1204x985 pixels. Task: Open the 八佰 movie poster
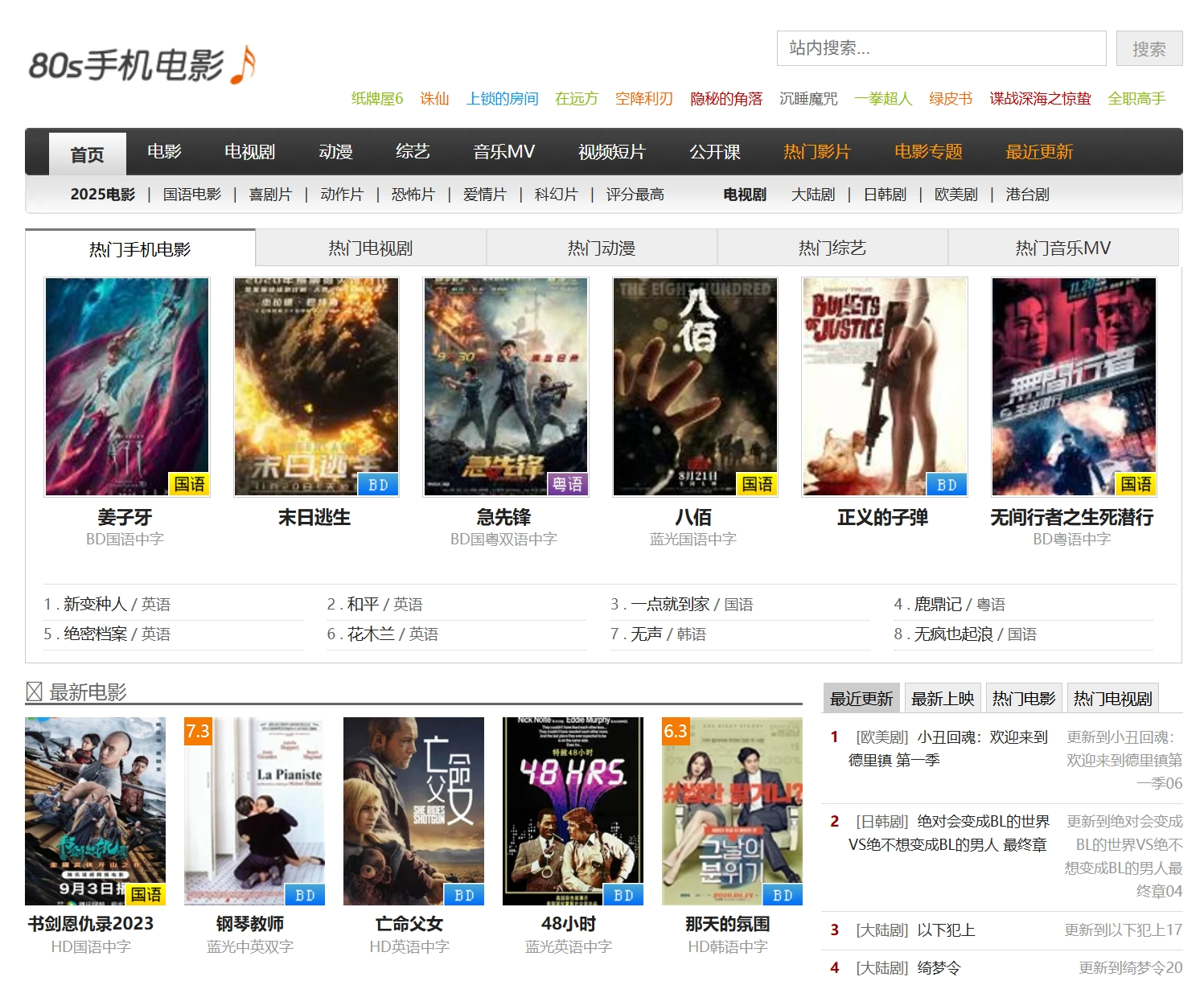(695, 387)
